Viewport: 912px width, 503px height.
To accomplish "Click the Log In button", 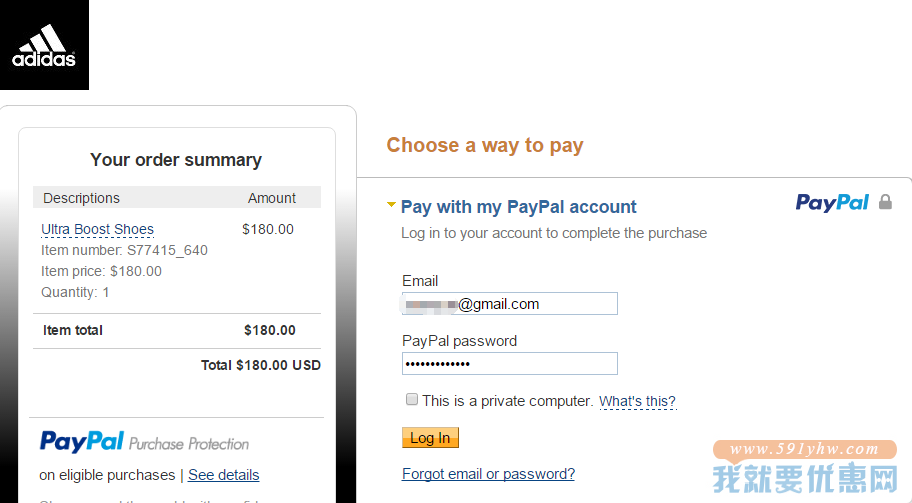I will coord(430,437).
